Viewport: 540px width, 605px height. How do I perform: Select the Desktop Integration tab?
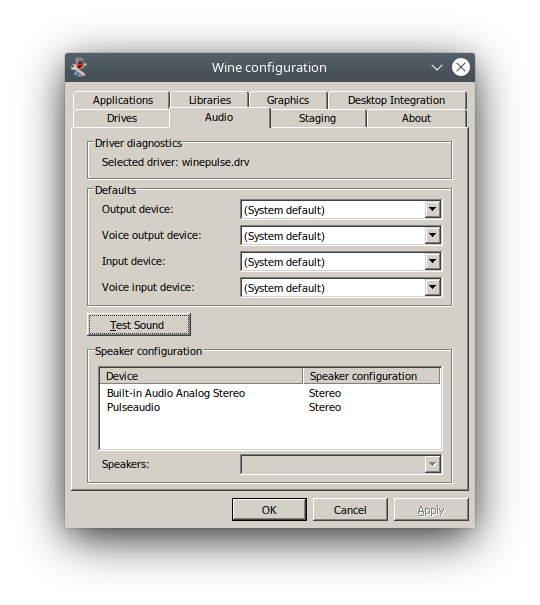[x=397, y=100]
